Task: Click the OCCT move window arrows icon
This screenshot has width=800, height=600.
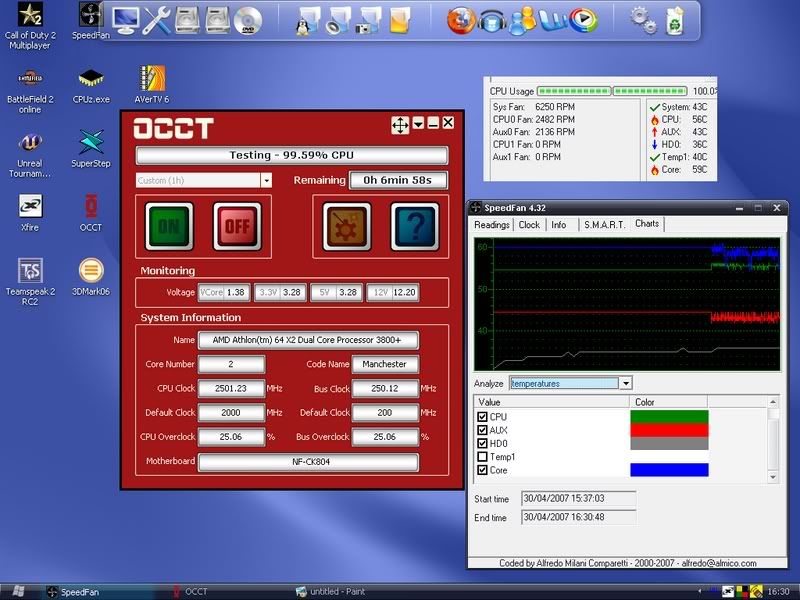Action: pyautogui.click(x=399, y=125)
